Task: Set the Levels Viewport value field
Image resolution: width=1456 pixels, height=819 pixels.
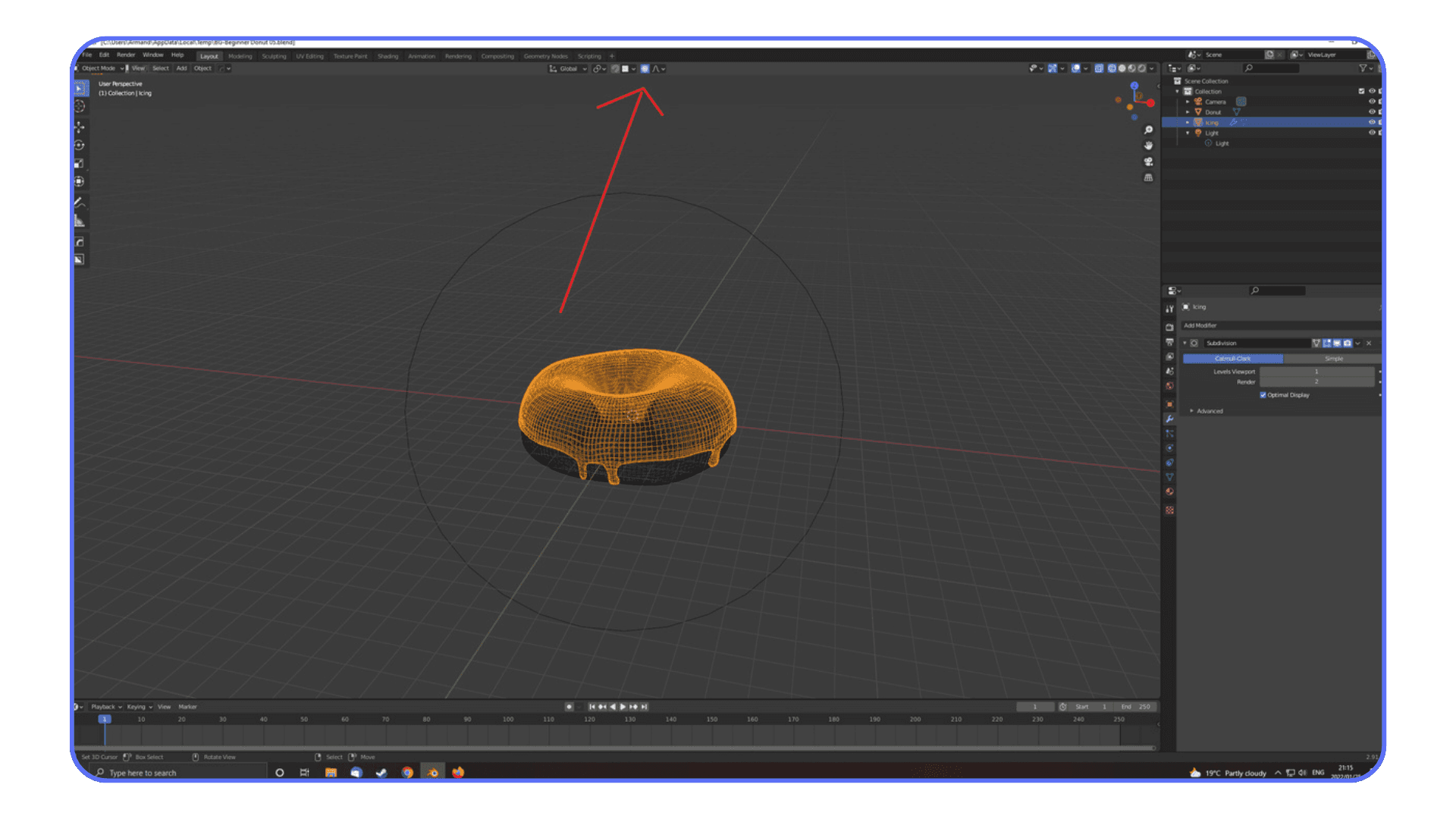Action: pyautogui.click(x=1317, y=372)
